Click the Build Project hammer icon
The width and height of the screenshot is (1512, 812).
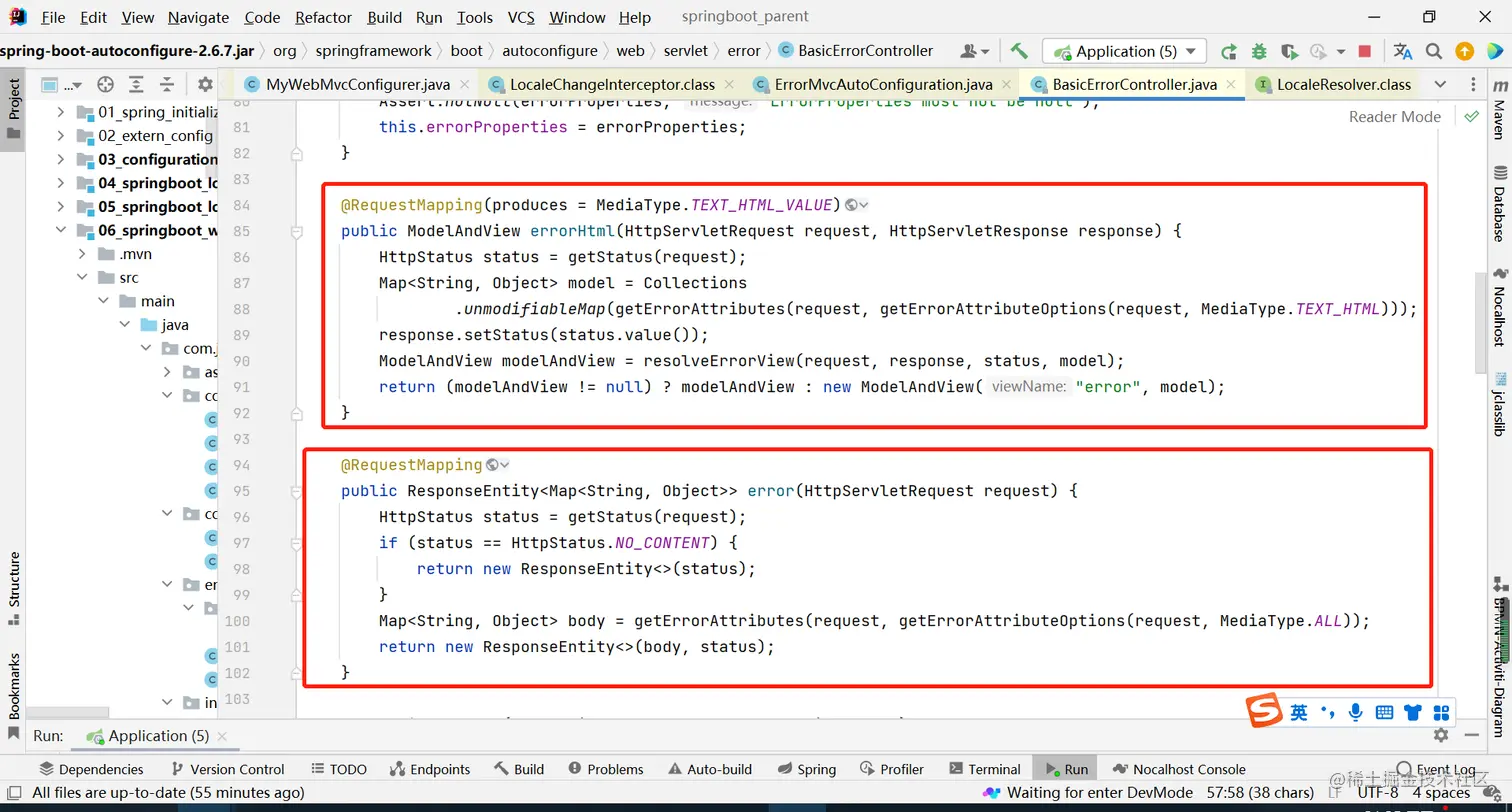point(1019,51)
